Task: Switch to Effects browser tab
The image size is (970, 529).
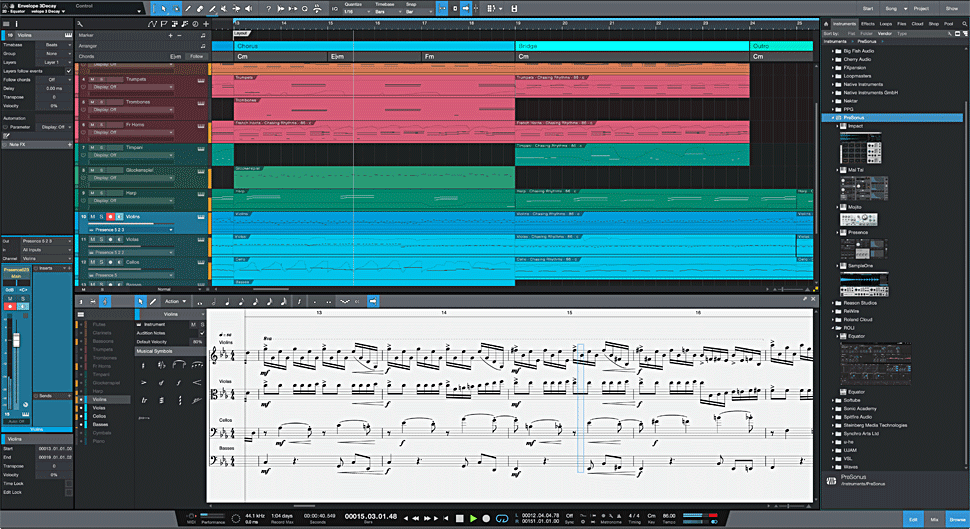Action: 868,24
